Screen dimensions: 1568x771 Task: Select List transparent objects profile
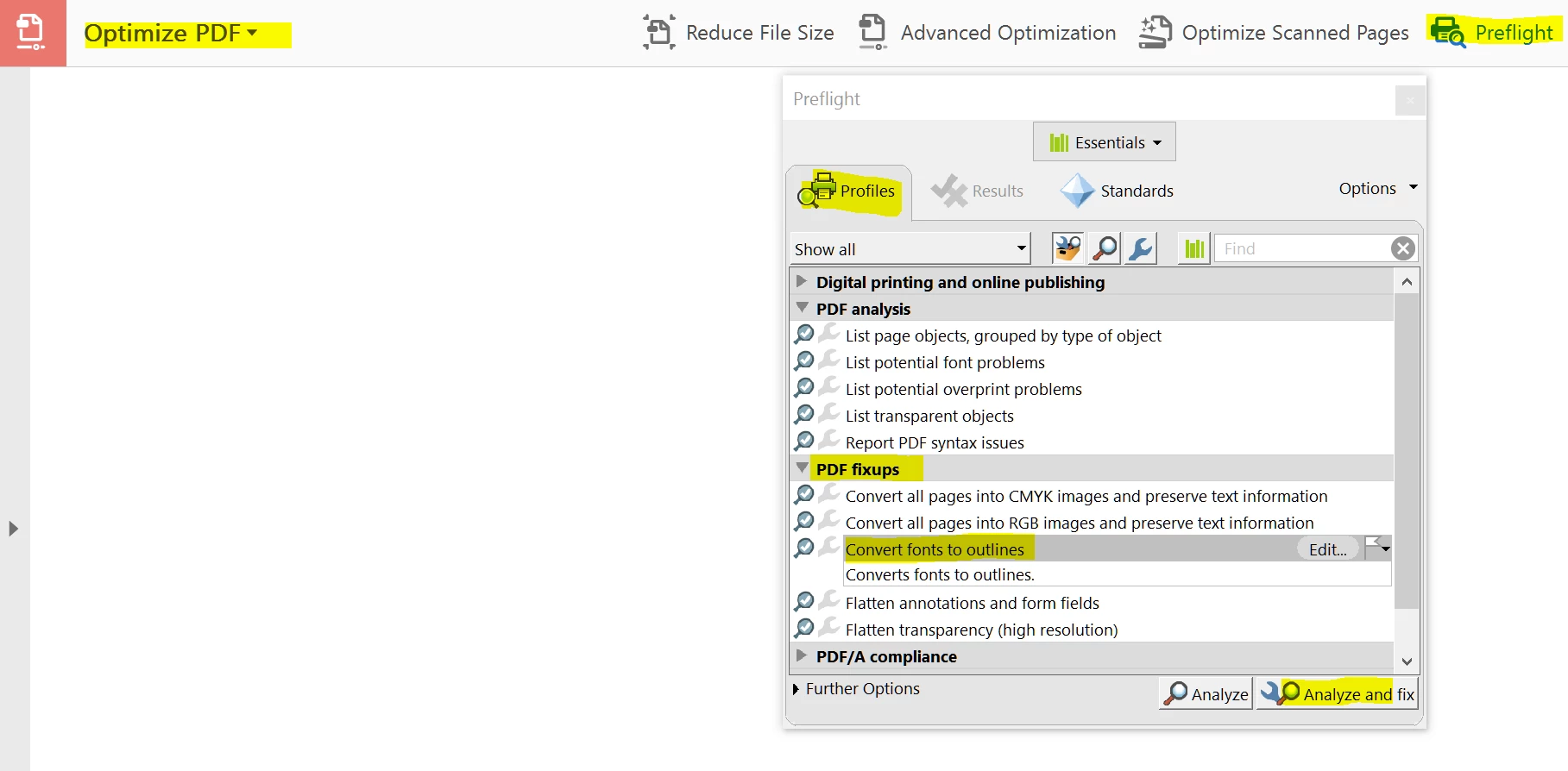(929, 416)
